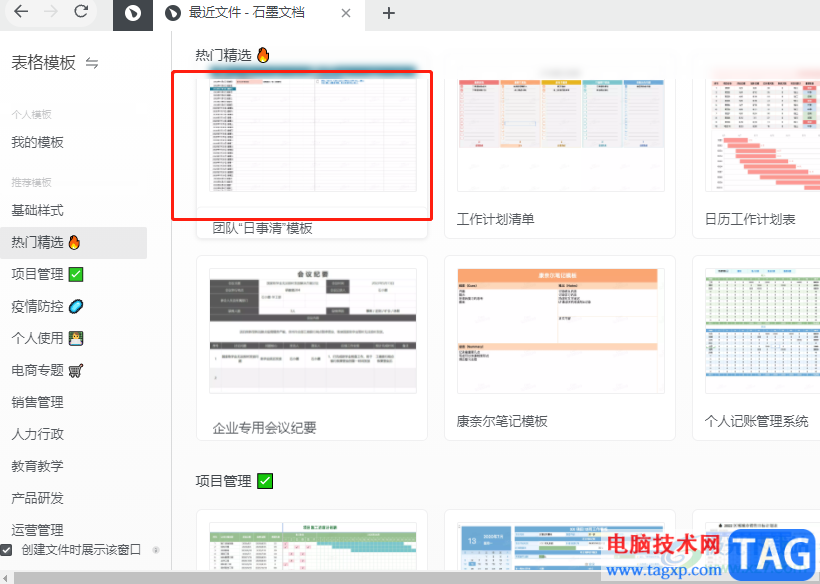Open the 团队"日事清"模板 thumbnail
820x584 pixels.
tap(313, 135)
